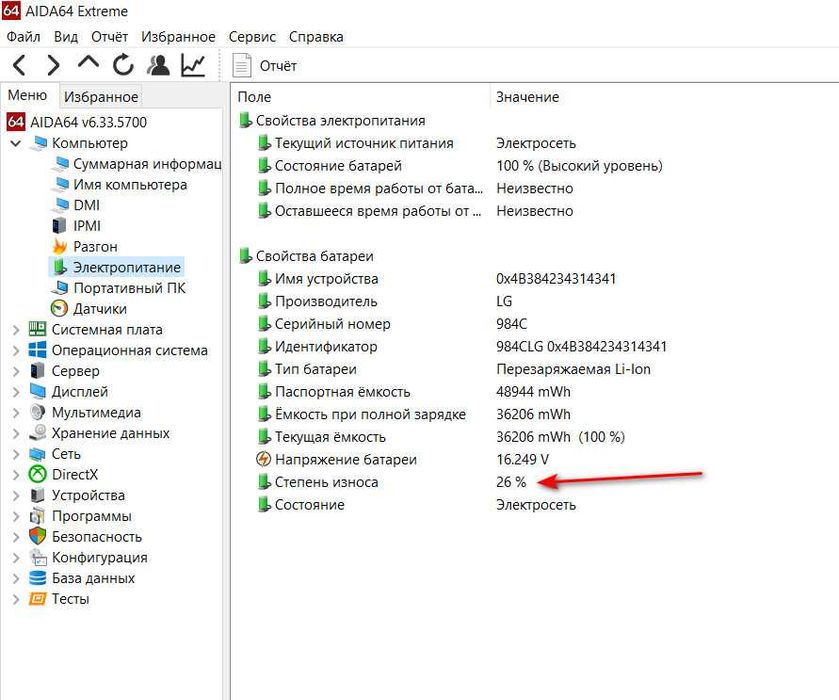Click the Forward navigation arrow
This screenshot has height=700, width=839.
point(53,65)
